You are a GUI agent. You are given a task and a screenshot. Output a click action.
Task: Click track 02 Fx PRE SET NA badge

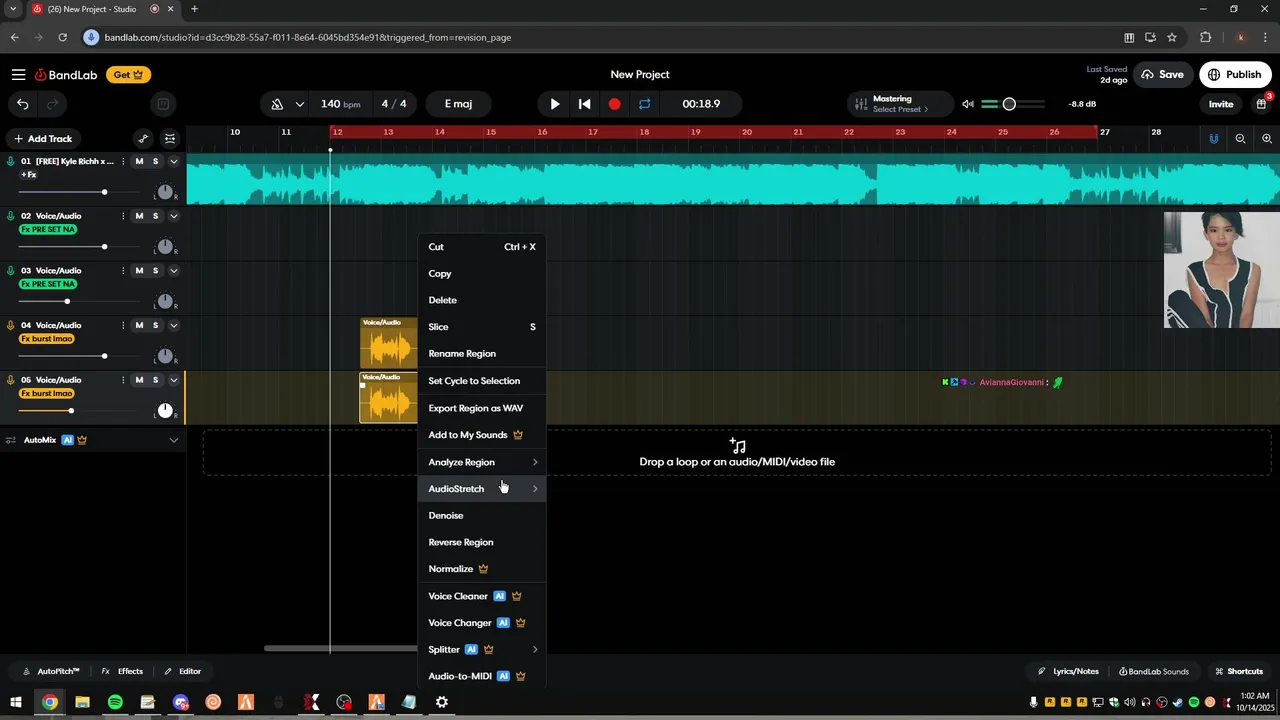pos(48,229)
